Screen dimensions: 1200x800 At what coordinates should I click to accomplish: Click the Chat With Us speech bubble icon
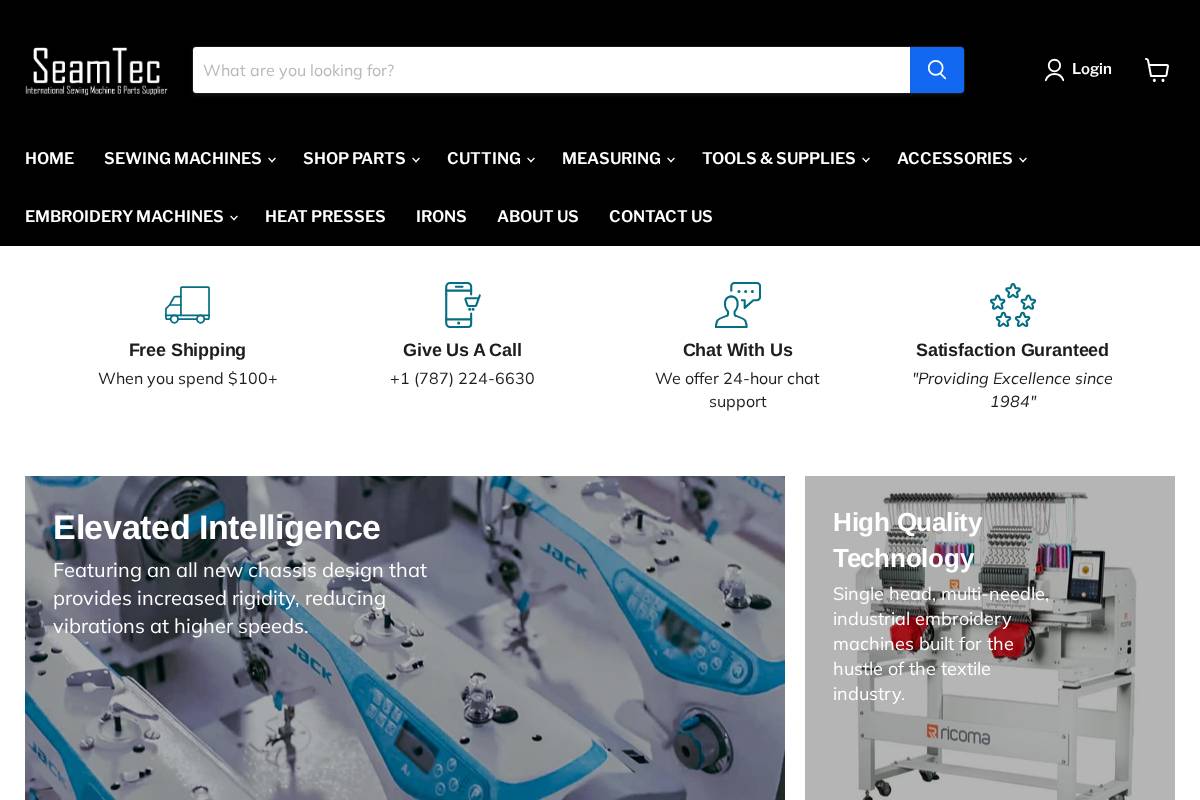pyautogui.click(x=737, y=305)
